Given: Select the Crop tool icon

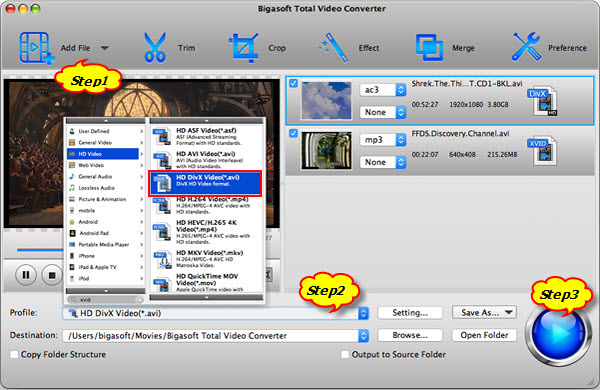Looking at the screenshot, I should pos(243,48).
